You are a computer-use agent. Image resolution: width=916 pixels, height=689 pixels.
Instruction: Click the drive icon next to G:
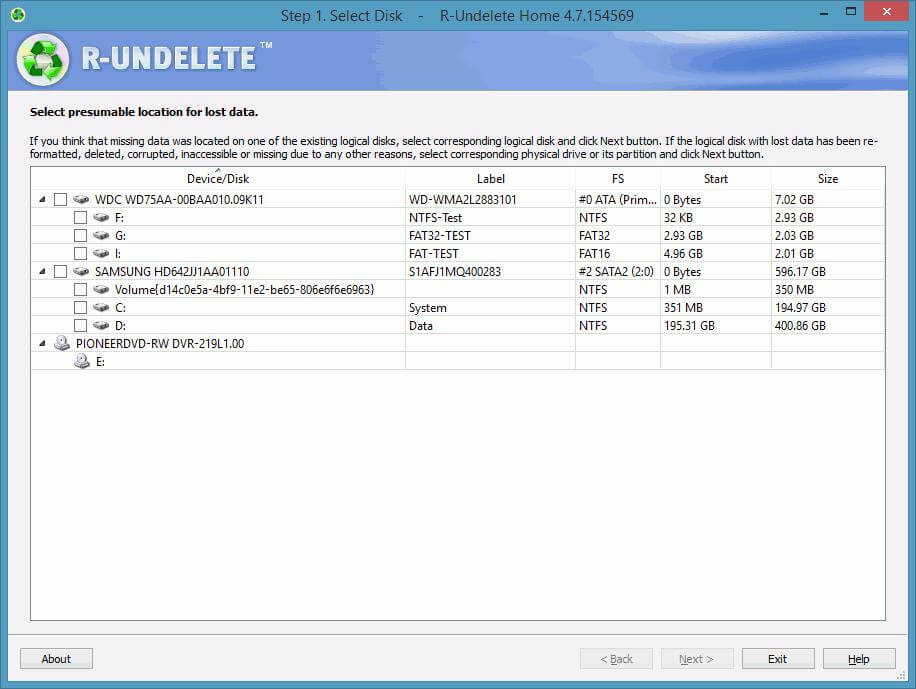(101, 236)
